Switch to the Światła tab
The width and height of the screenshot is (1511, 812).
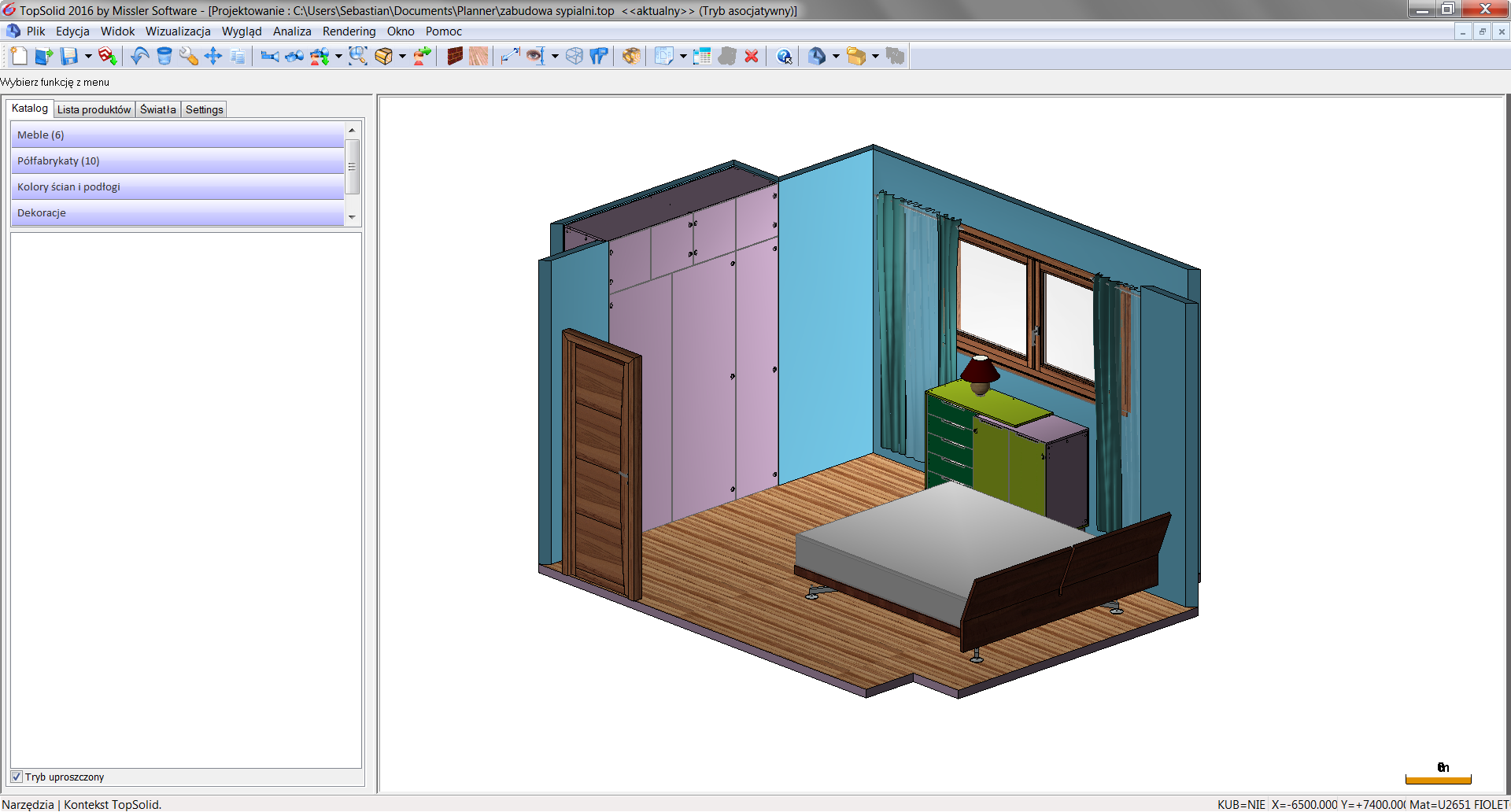(x=157, y=109)
